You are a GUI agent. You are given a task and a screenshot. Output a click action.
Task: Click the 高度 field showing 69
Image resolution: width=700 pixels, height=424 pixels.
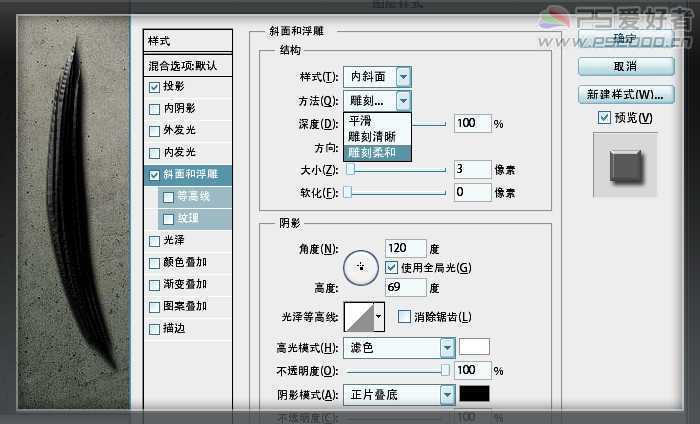(405, 287)
